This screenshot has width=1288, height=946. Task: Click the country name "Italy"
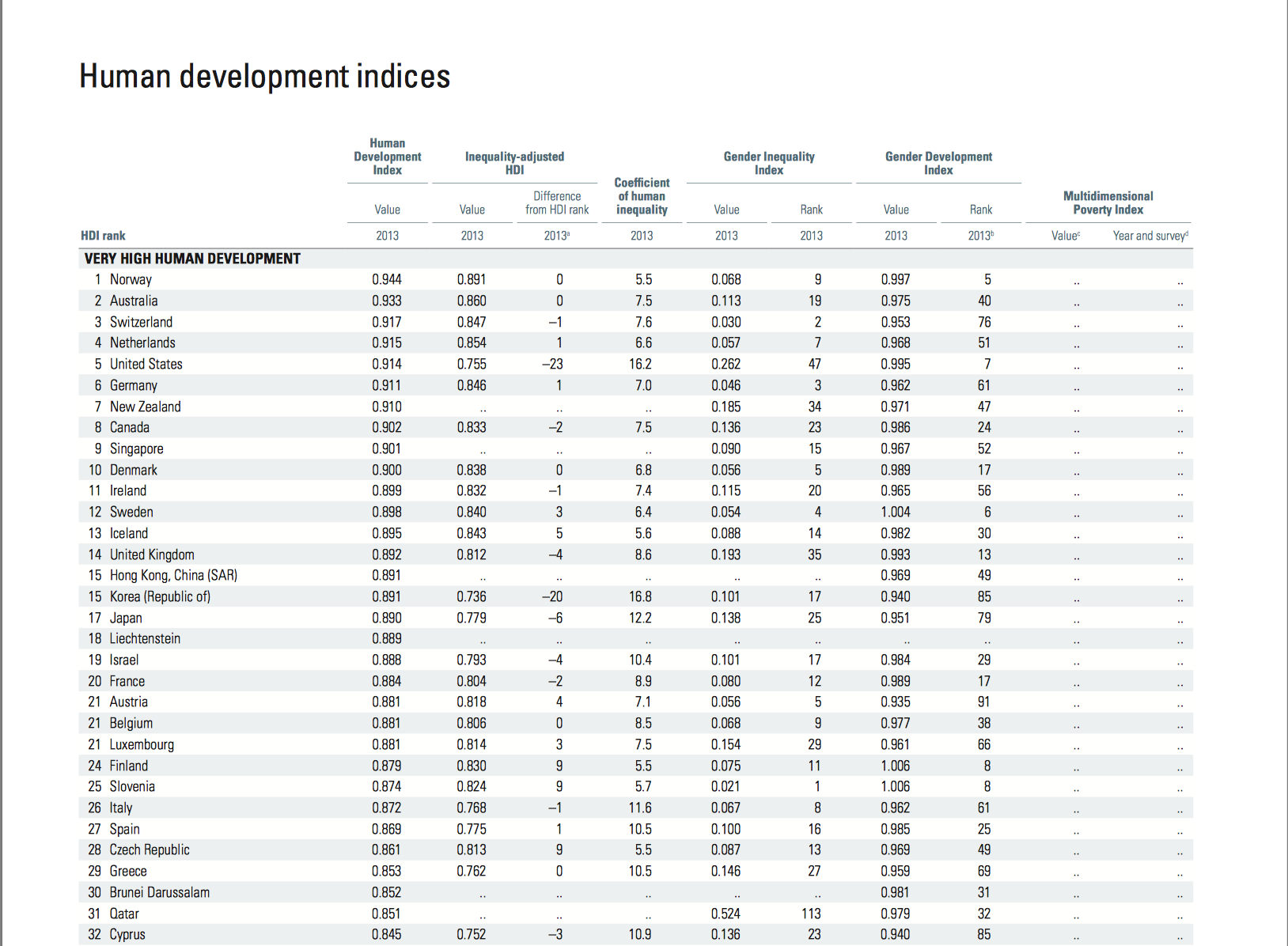point(121,808)
